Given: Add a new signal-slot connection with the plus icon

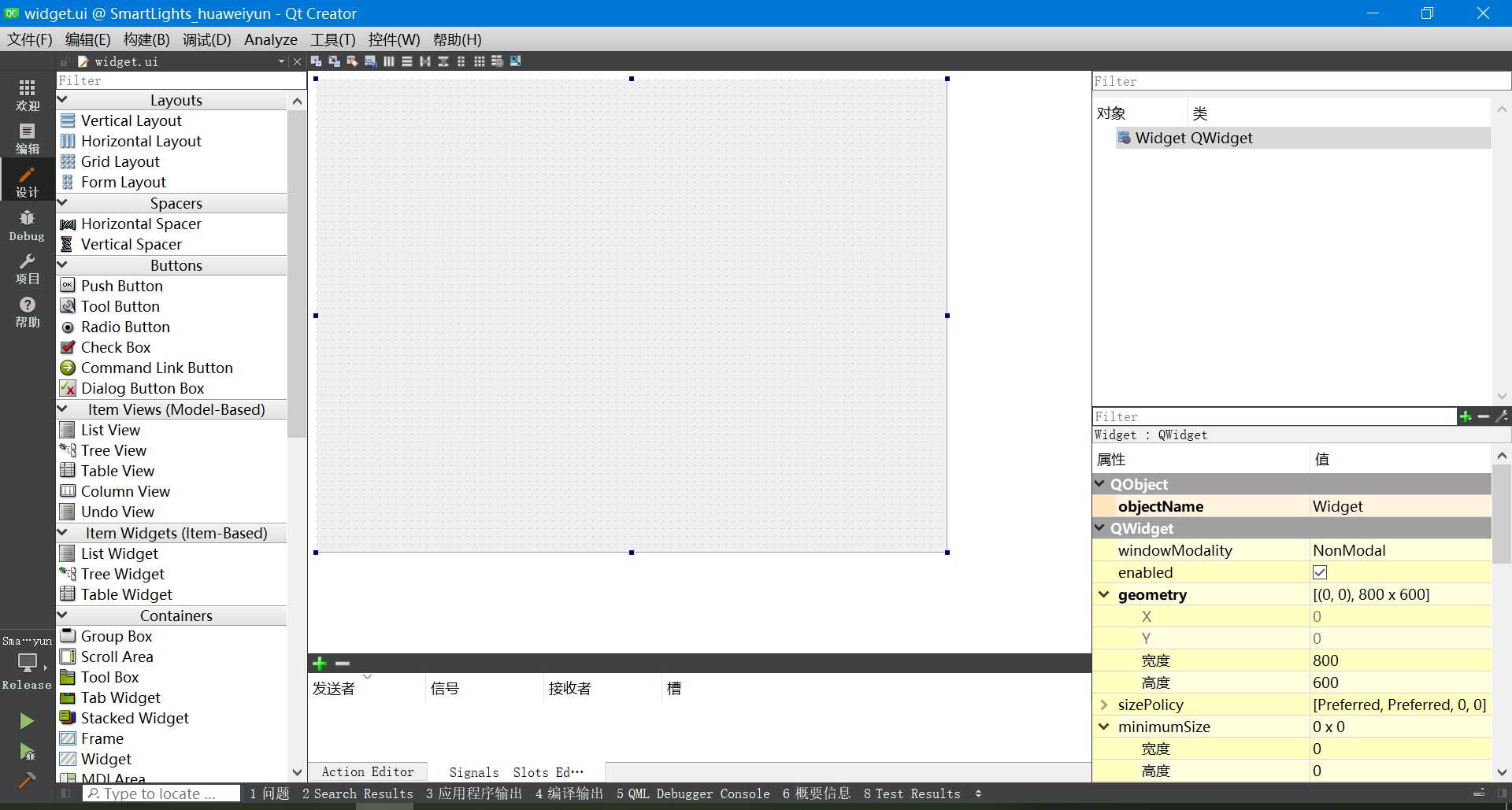Looking at the screenshot, I should tap(320, 664).
